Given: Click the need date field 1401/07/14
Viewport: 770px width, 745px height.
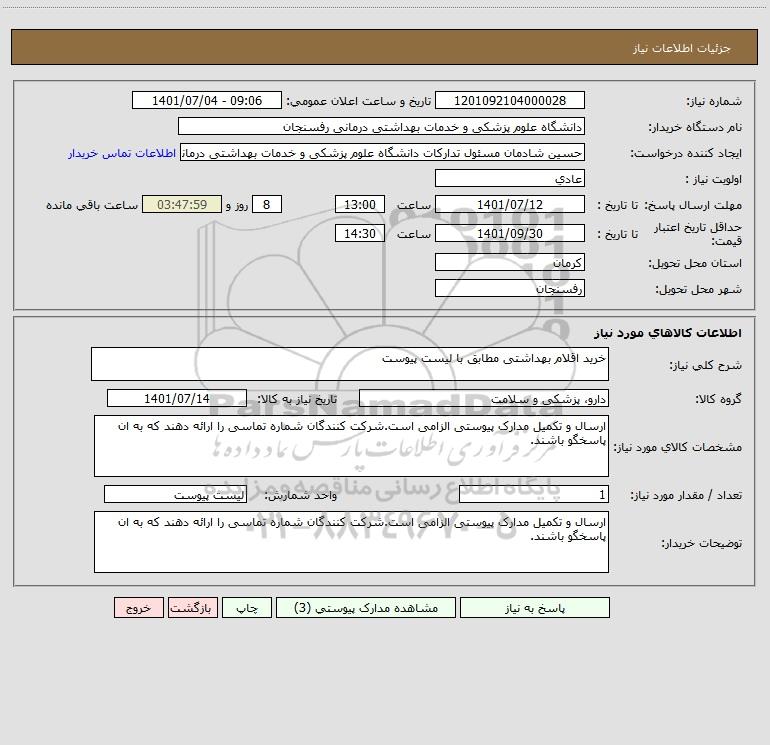Looking at the screenshot, I should click(177, 398).
